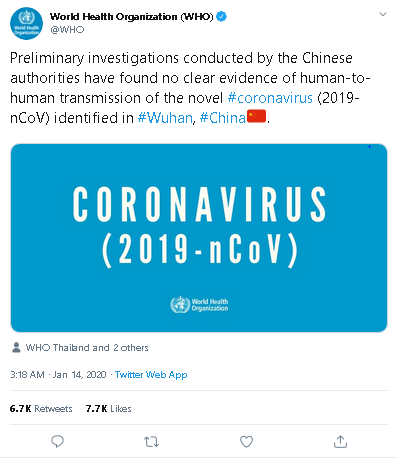Open the Coronavirus 2019-nCoV image
The height and width of the screenshot is (460, 398).
point(199,238)
